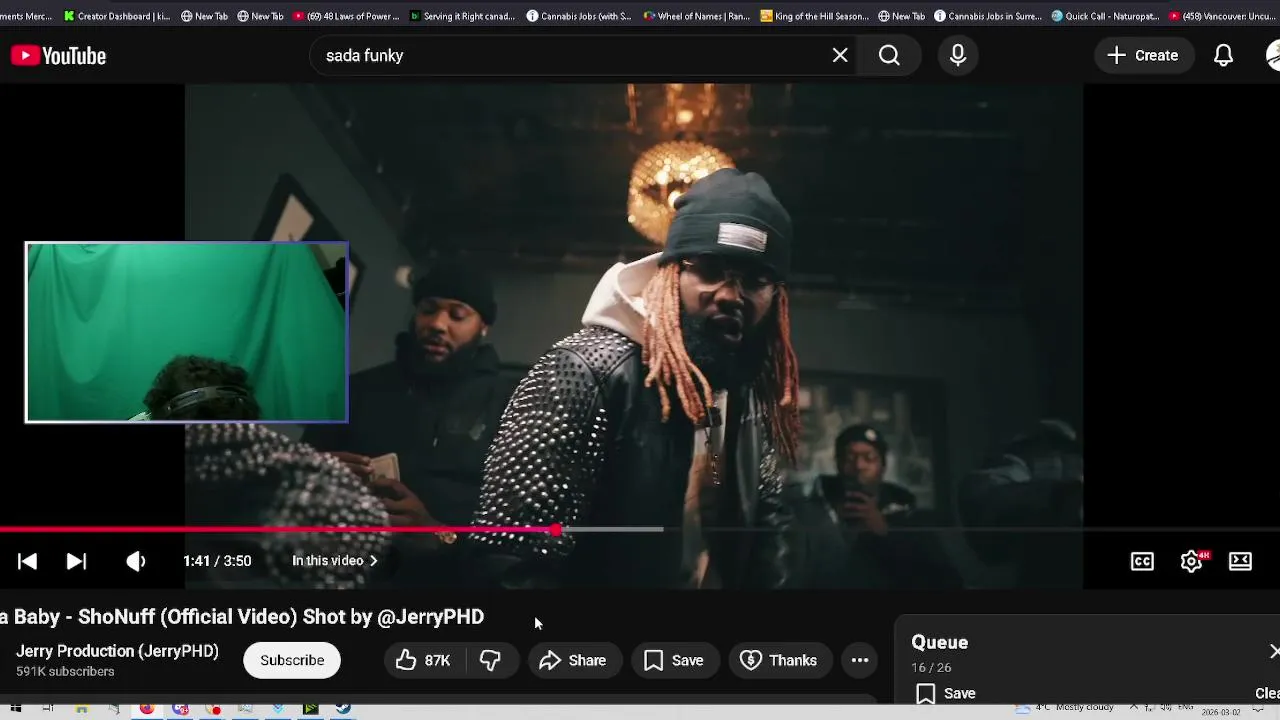Click the magnifier search button

pyautogui.click(x=889, y=56)
